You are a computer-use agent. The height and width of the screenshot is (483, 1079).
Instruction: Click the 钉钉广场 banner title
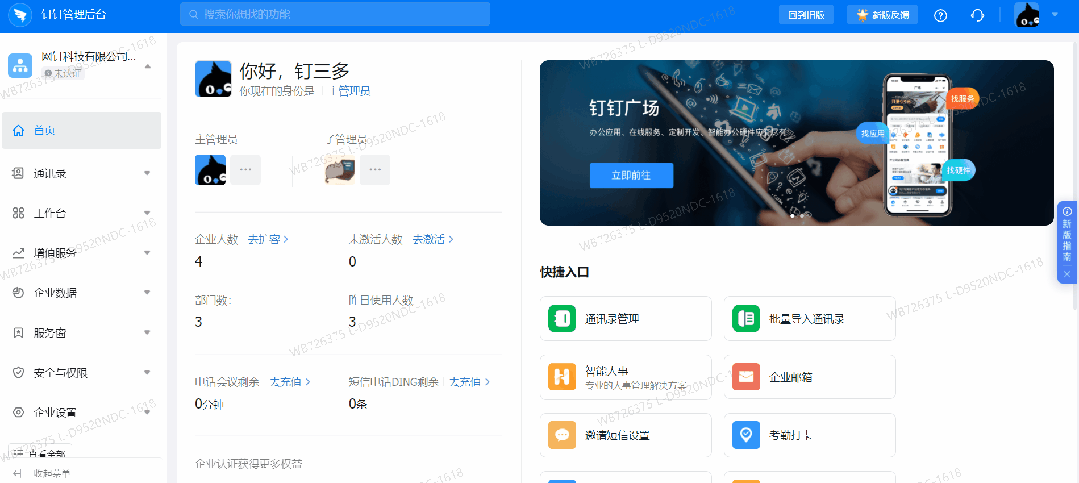[x=624, y=109]
